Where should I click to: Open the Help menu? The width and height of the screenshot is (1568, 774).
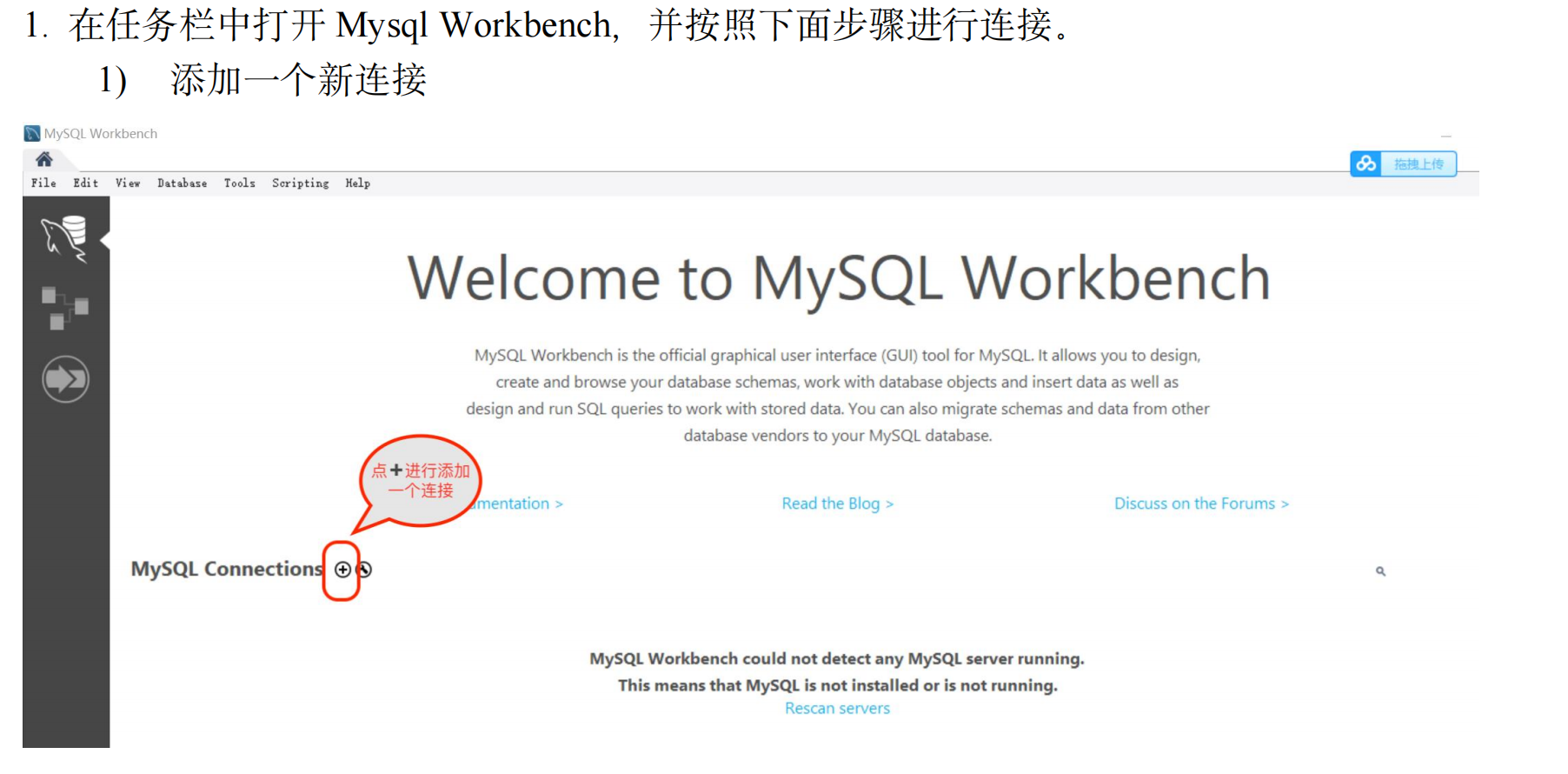coord(357,183)
